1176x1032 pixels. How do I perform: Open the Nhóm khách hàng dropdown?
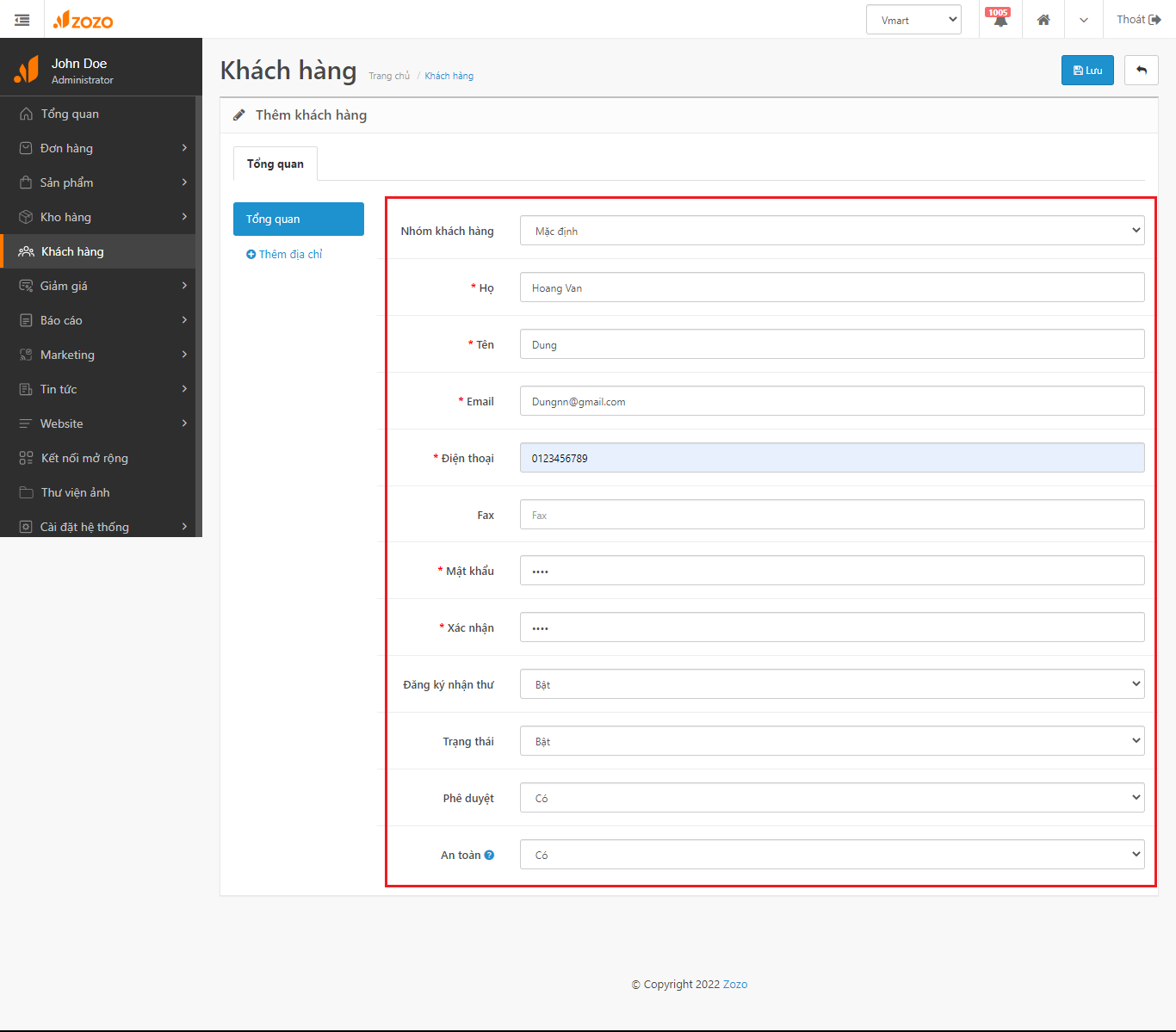832,231
